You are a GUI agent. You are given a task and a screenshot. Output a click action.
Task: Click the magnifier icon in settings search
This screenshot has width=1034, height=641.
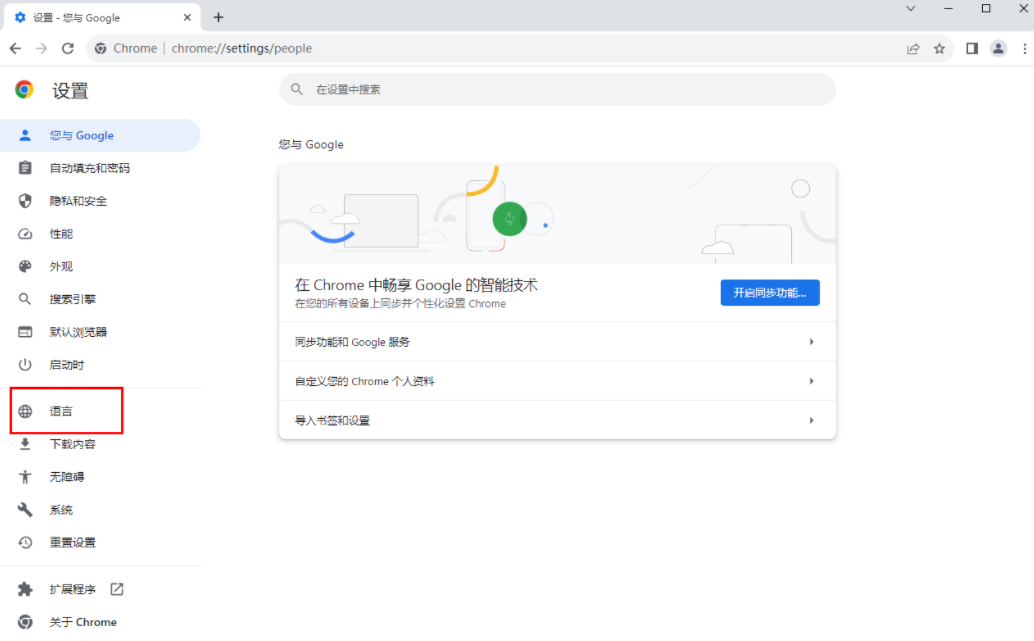297,89
